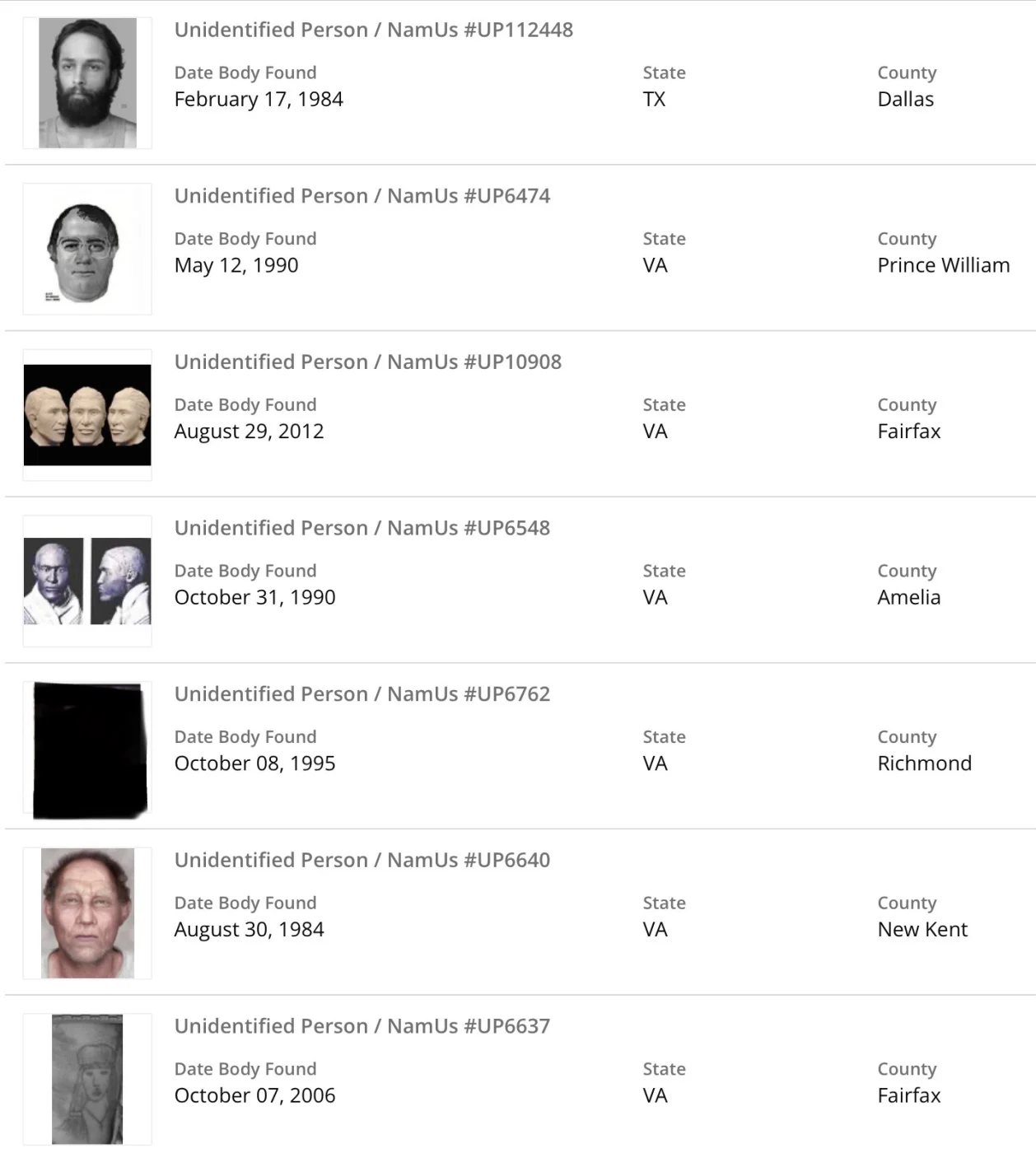The height and width of the screenshot is (1153, 1036).
Task: Click the New Kent county value
Action: 922,930
